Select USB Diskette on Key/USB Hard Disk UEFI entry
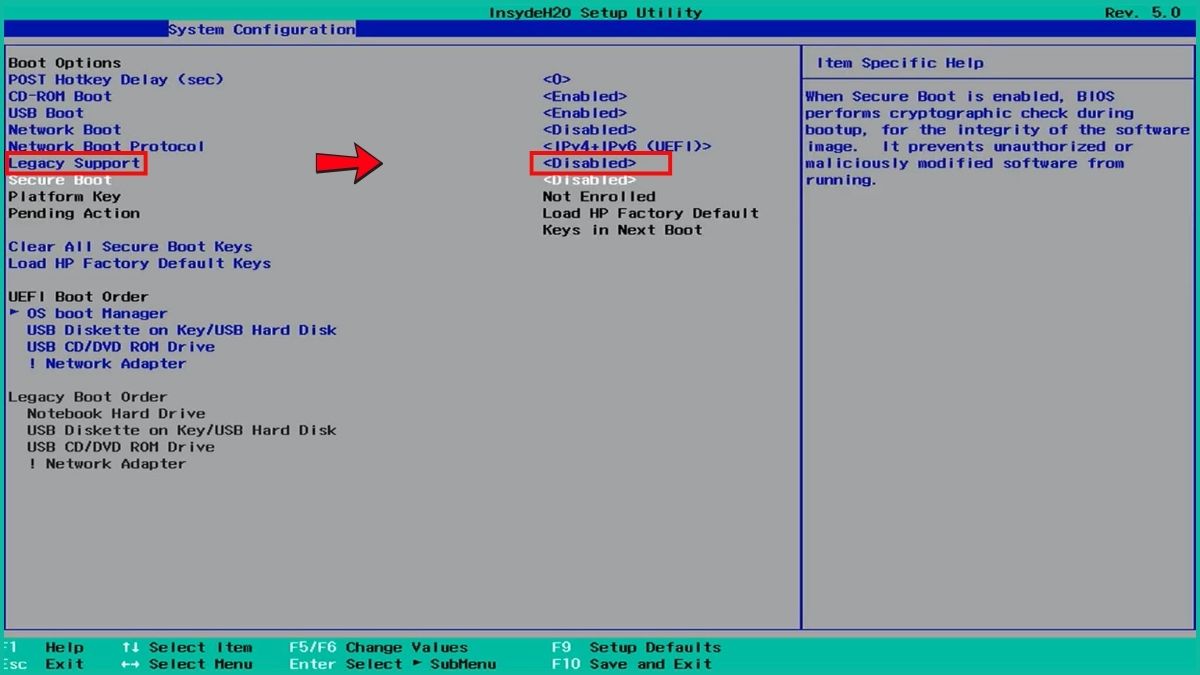This screenshot has height=675, width=1200. click(182, 330)
